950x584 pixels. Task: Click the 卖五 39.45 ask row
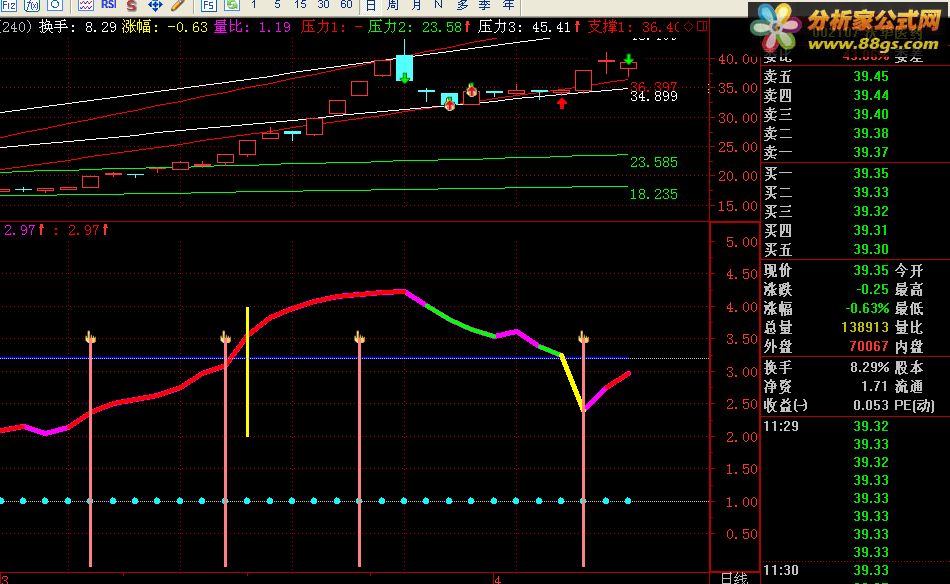[x=826, y=77]
